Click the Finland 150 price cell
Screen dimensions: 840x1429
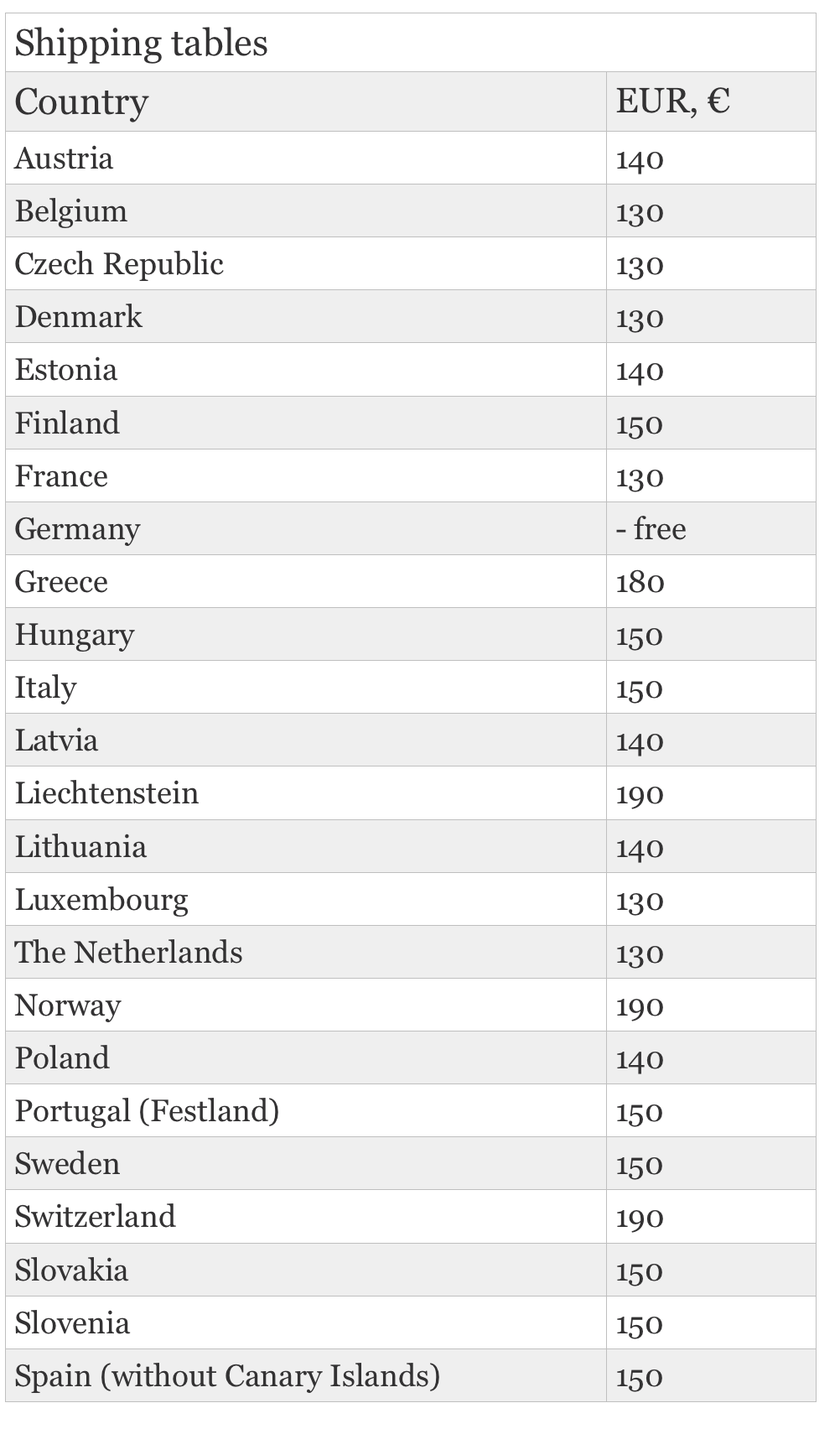click(711, 423)
